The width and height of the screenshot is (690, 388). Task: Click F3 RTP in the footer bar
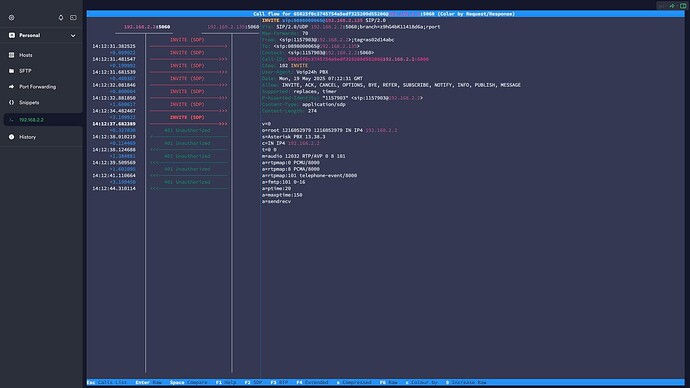coord(279,382)
